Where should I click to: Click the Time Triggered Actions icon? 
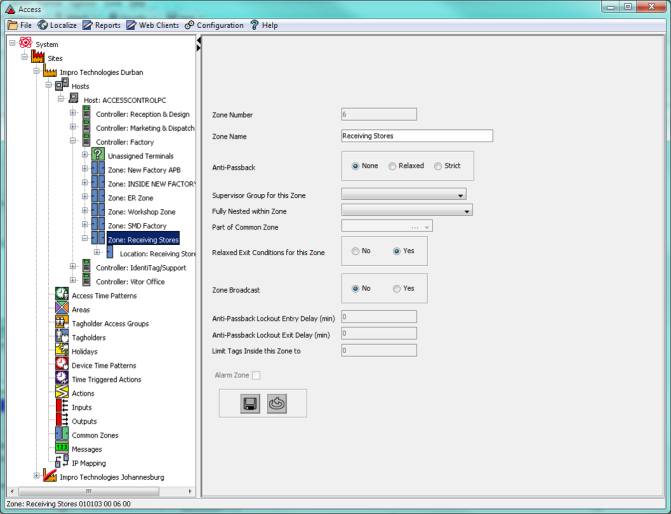(x=62, y=378)
